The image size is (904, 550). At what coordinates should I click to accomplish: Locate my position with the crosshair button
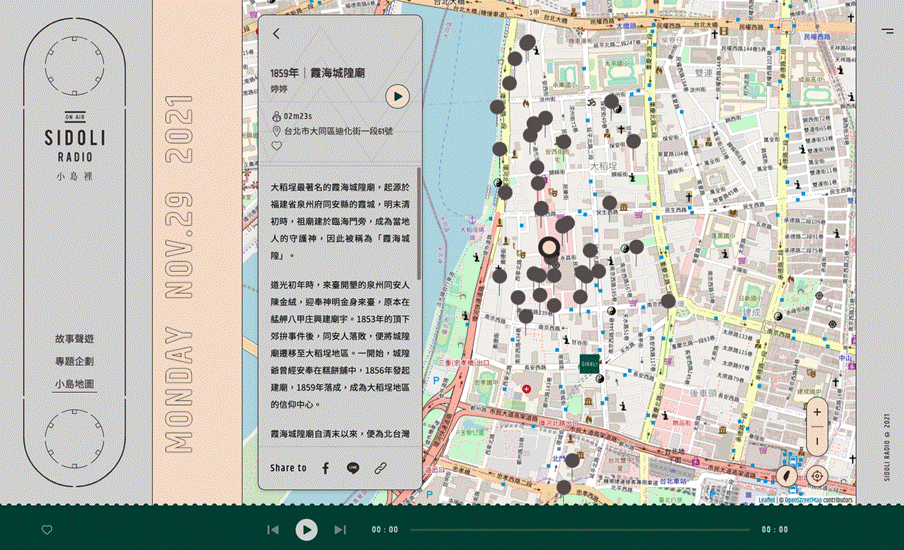[x=817, y=477]
